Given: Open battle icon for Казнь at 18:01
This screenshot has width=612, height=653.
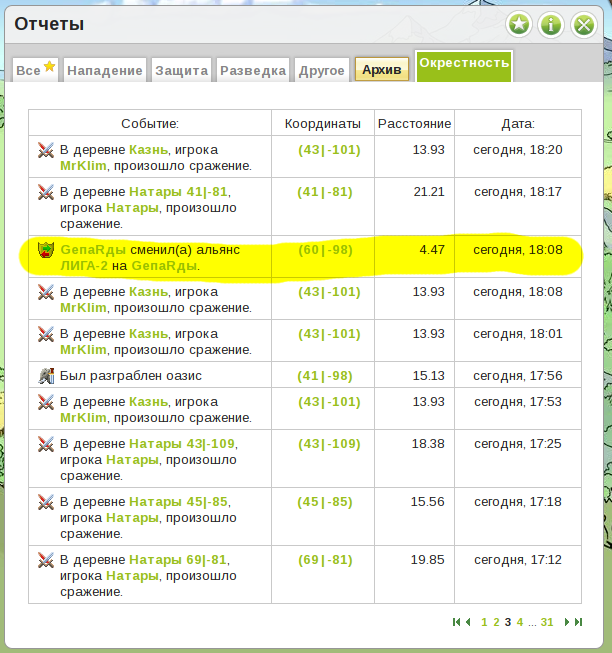Looking at the screenshot, I should 46,334.
